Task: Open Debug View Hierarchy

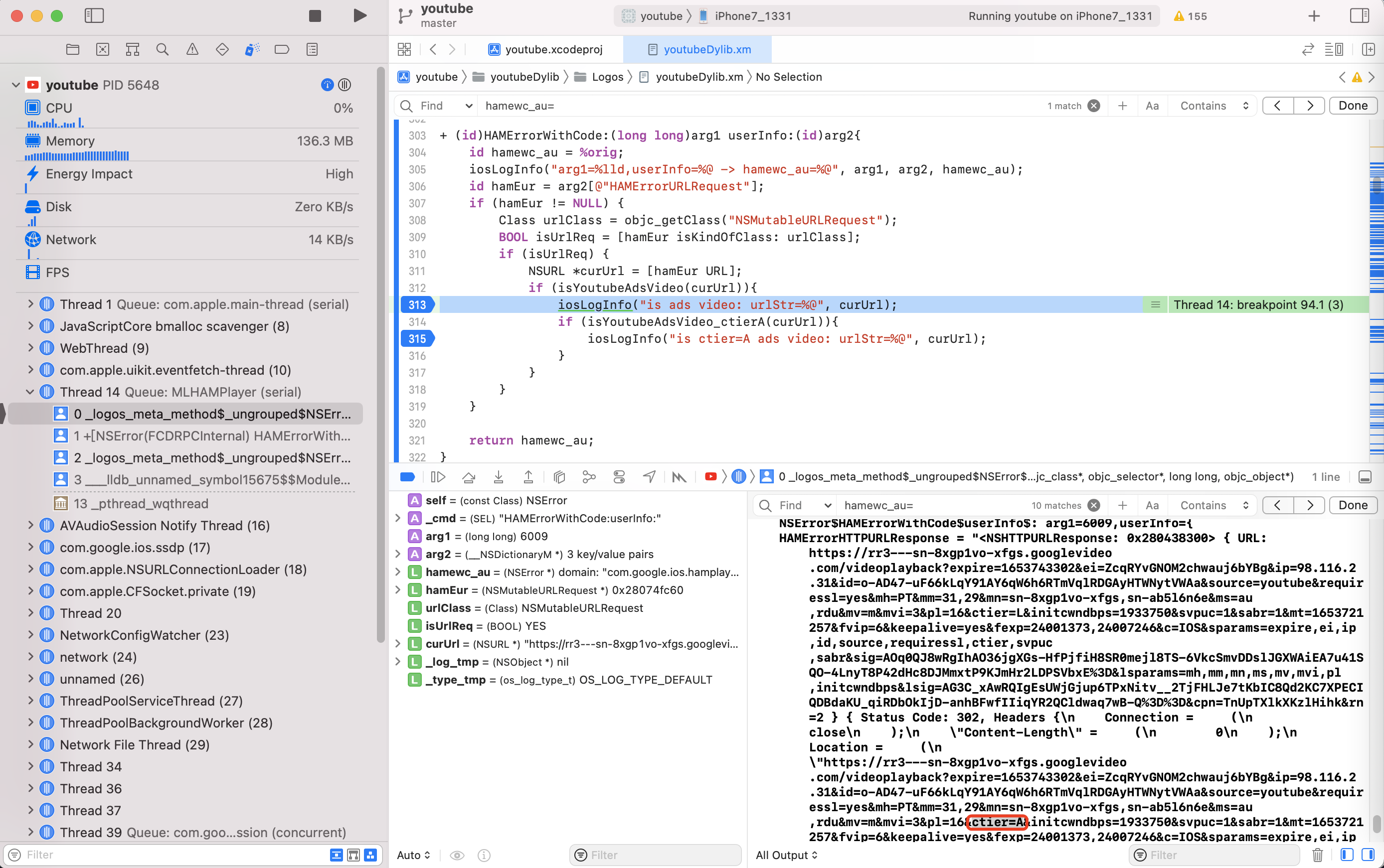Action: tap(559, 477)
